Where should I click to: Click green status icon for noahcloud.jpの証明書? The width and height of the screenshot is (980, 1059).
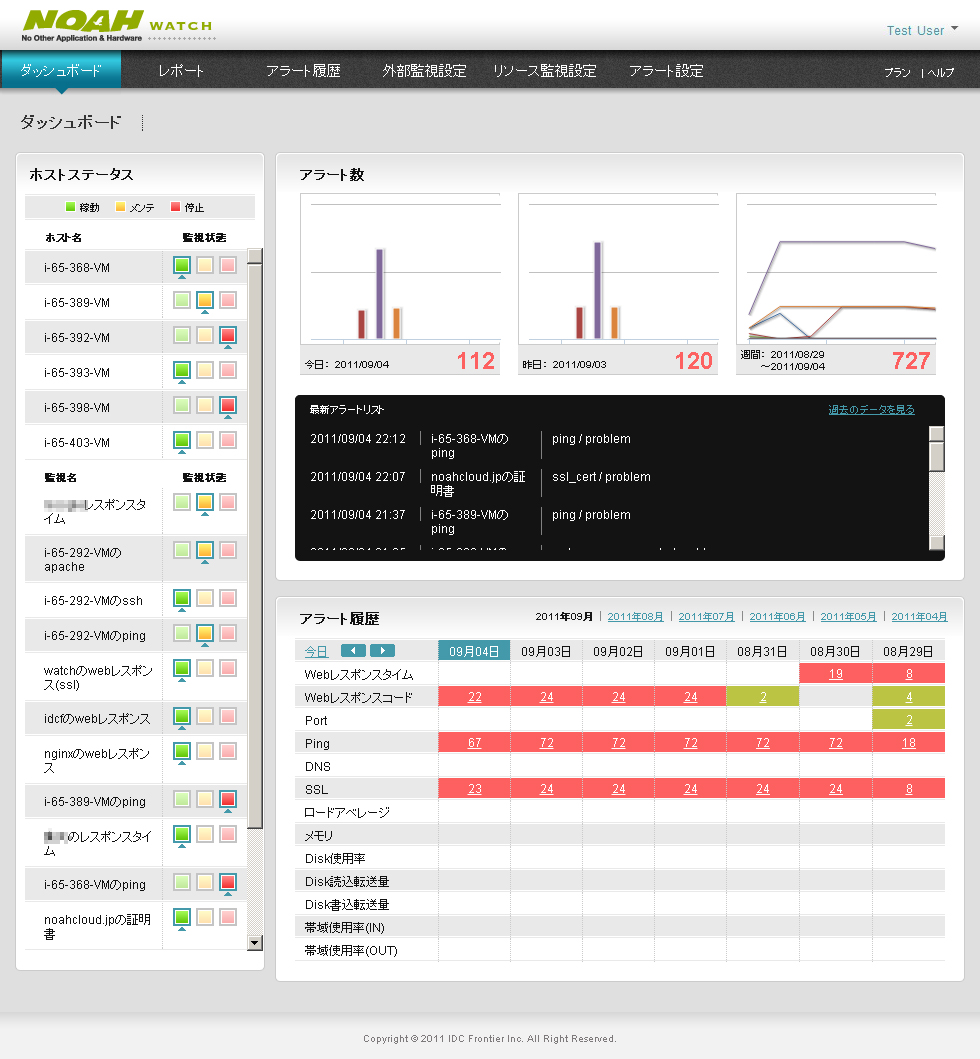click(182, 916)
